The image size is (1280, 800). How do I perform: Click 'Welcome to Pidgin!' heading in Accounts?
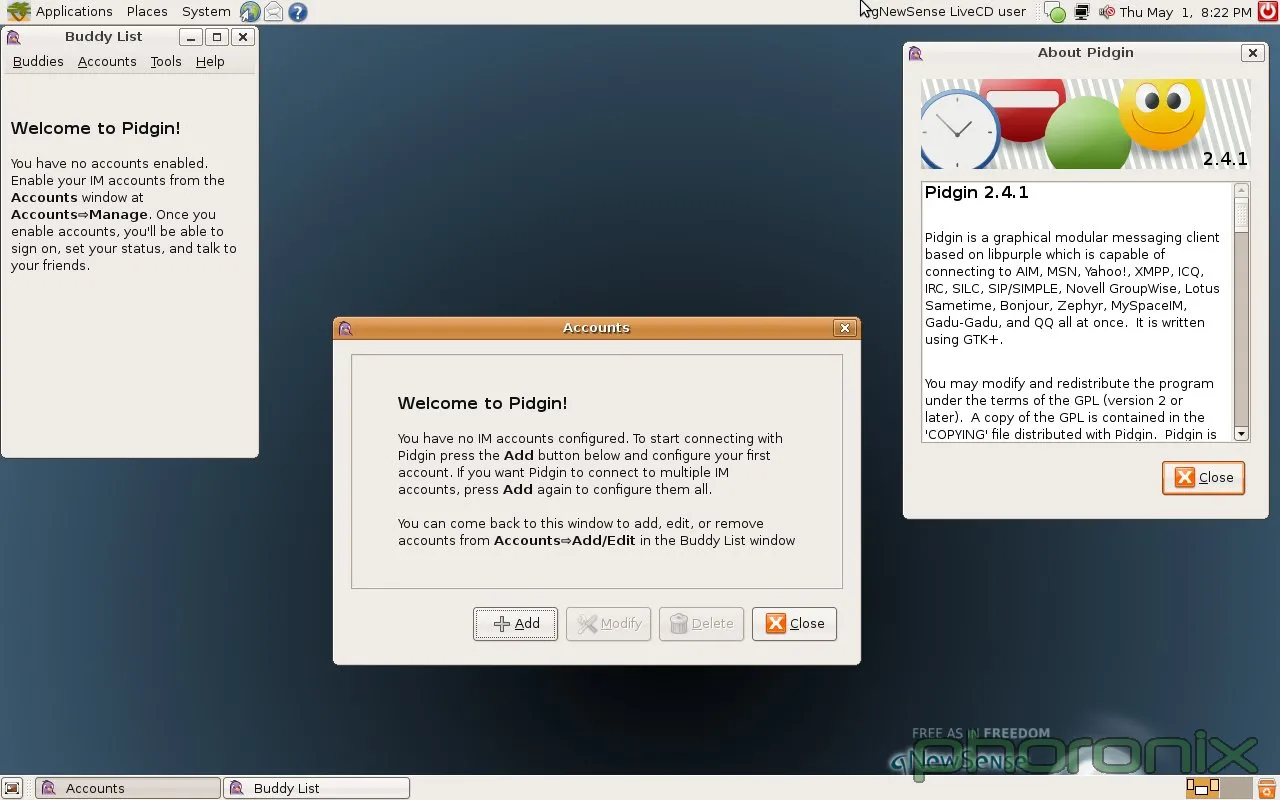tap(482, 403)
